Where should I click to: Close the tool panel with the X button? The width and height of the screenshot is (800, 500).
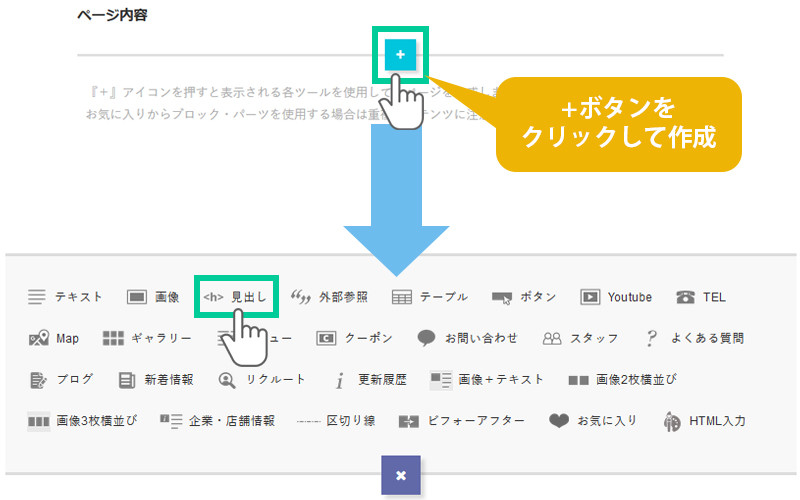point(400,475)
